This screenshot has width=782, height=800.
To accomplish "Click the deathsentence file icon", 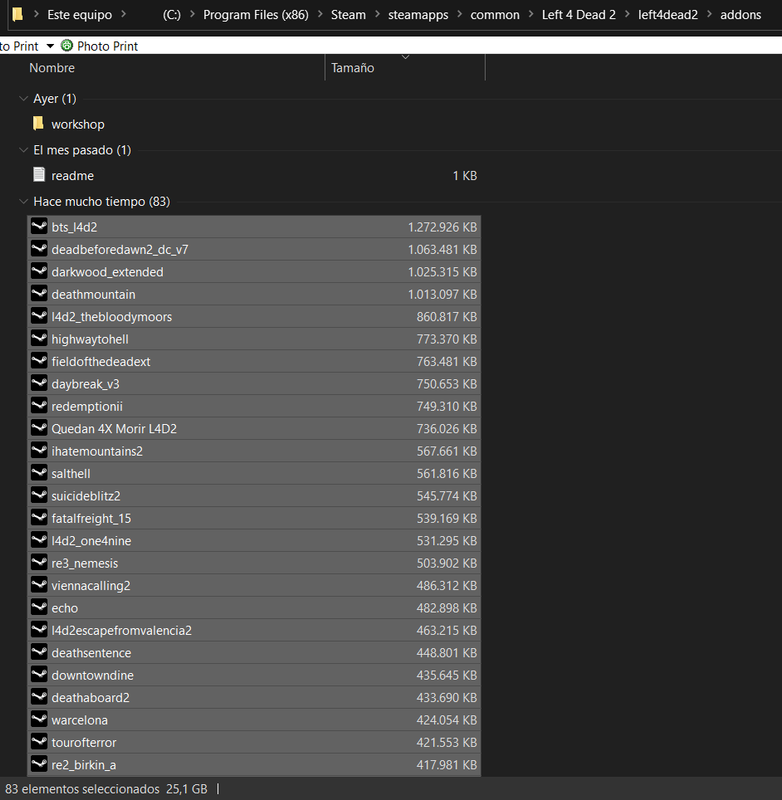I will tap(39, 653).
